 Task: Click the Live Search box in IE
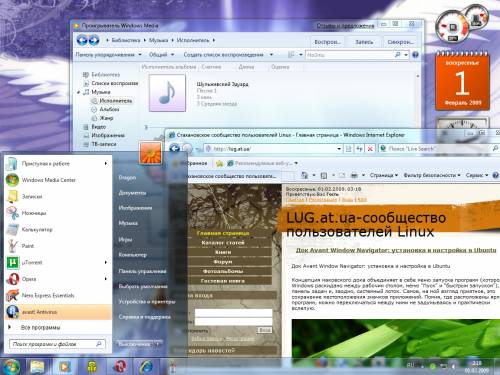pos(437,149)
